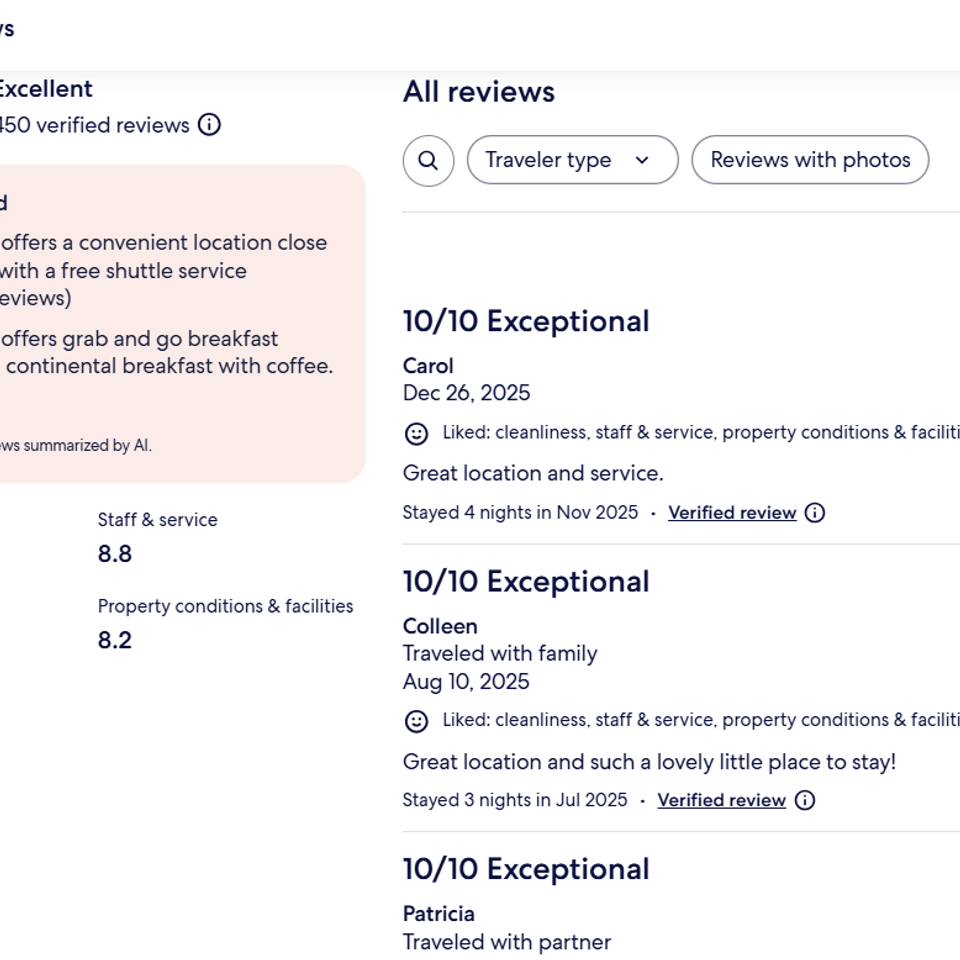Image resolution: width=960 pixels, height=960 pixels.
Task: Click the smiley icon in Carol's review
Action: [x=416, y=433]
